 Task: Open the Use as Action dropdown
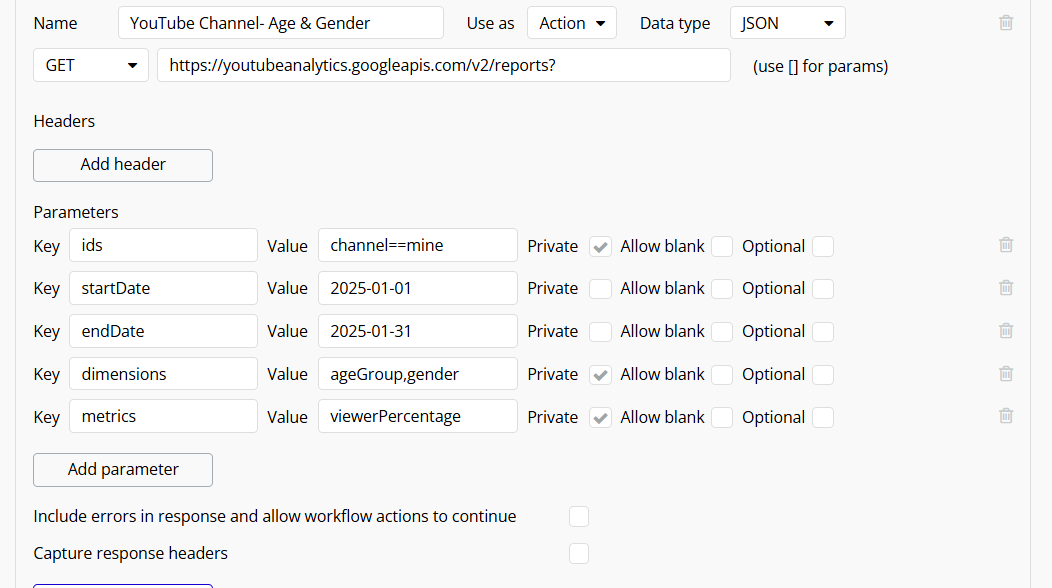pos(572,23)
